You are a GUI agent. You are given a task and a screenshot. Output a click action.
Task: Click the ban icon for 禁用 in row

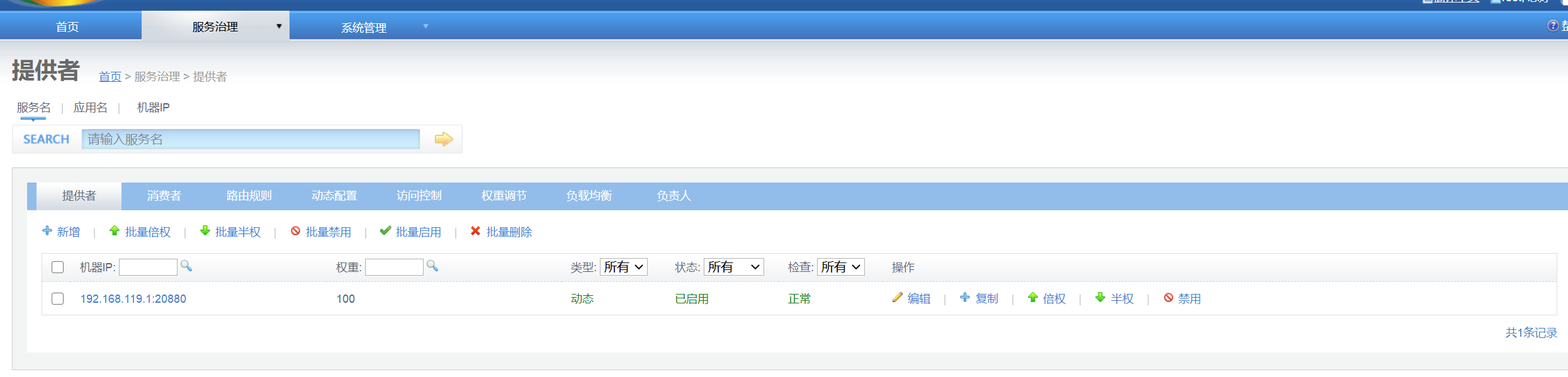tap(1168, 298)
